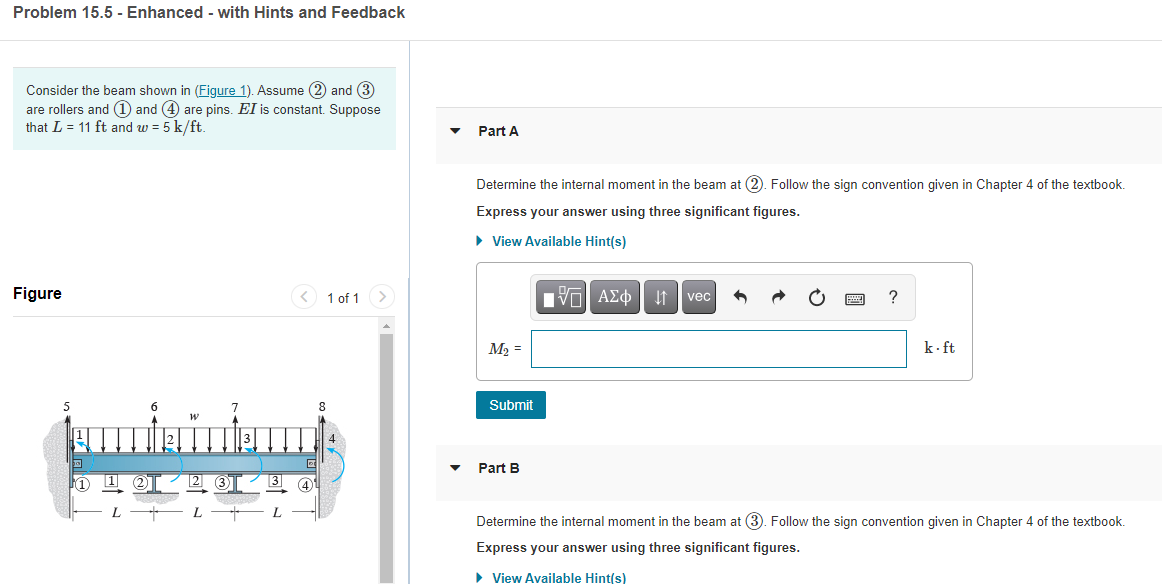
Task: Click the previous figure arrow
Action: pos(303,296)
